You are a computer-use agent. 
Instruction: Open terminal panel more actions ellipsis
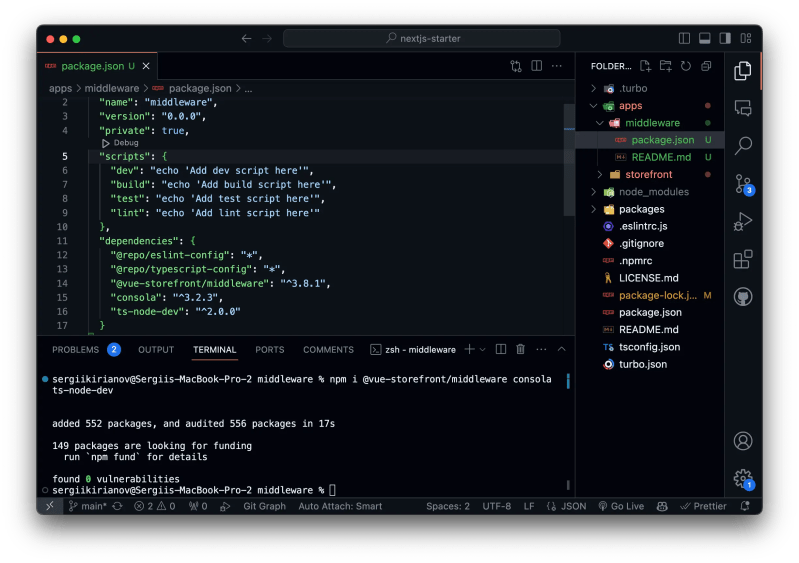(x=541, y=349)
